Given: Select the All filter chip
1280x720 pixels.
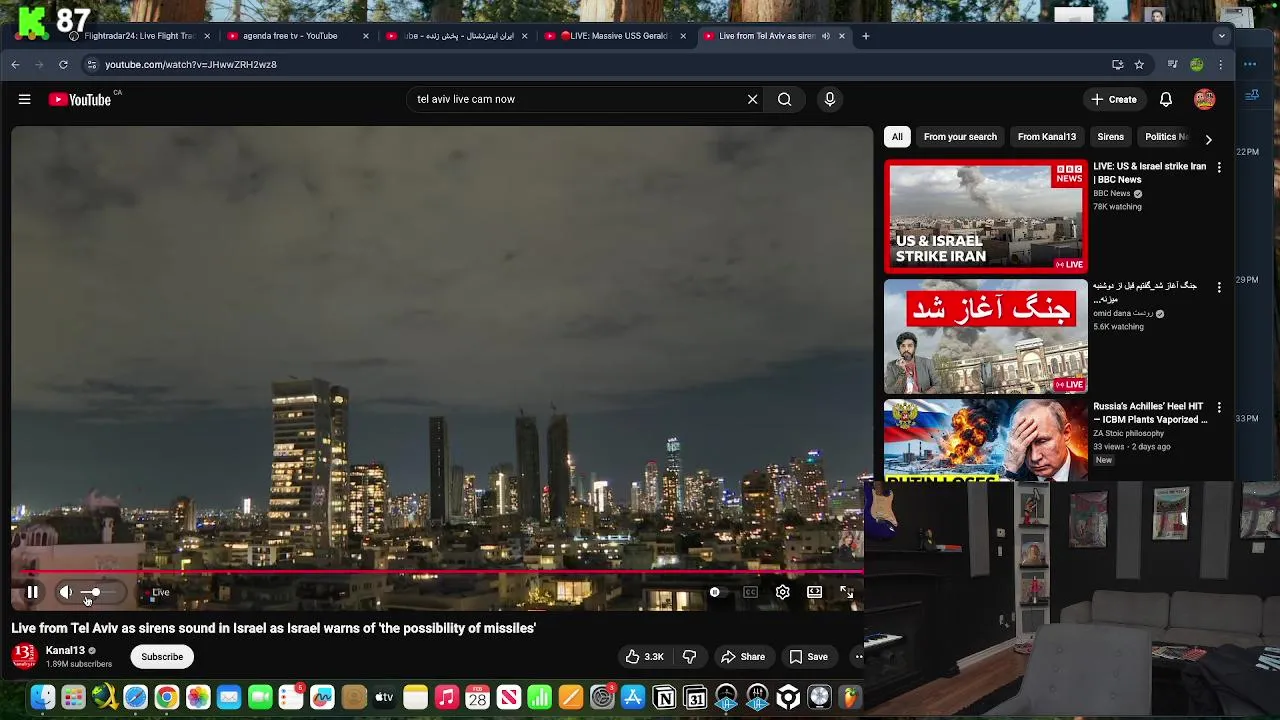Looking at the screenshot, I should [x=897, y=137].
